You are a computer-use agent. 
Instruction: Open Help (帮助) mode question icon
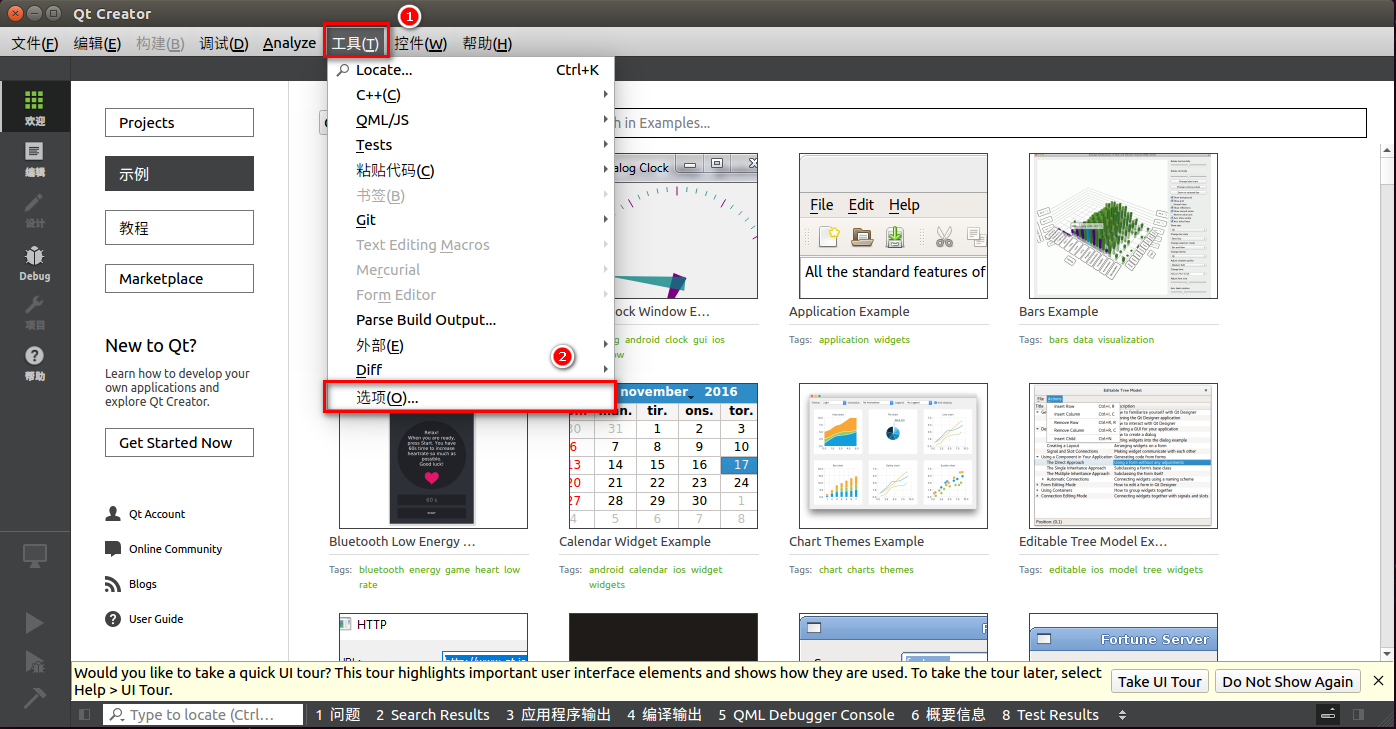click(34, 355)
